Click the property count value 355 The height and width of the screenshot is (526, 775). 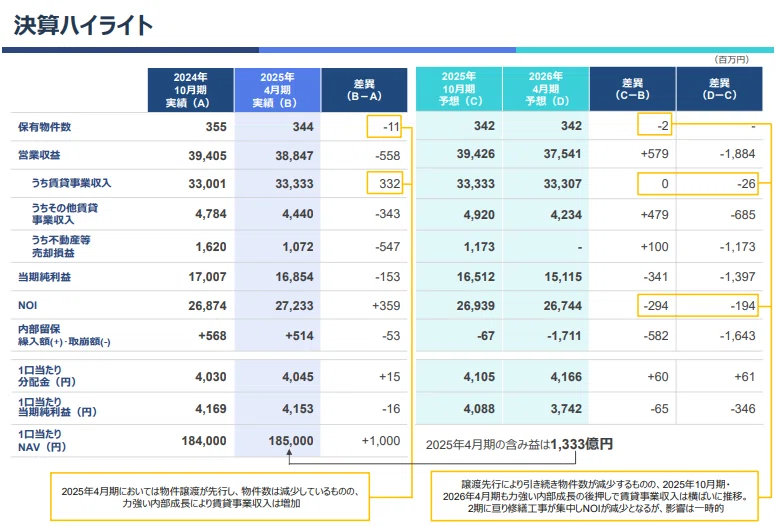point(216,127)
